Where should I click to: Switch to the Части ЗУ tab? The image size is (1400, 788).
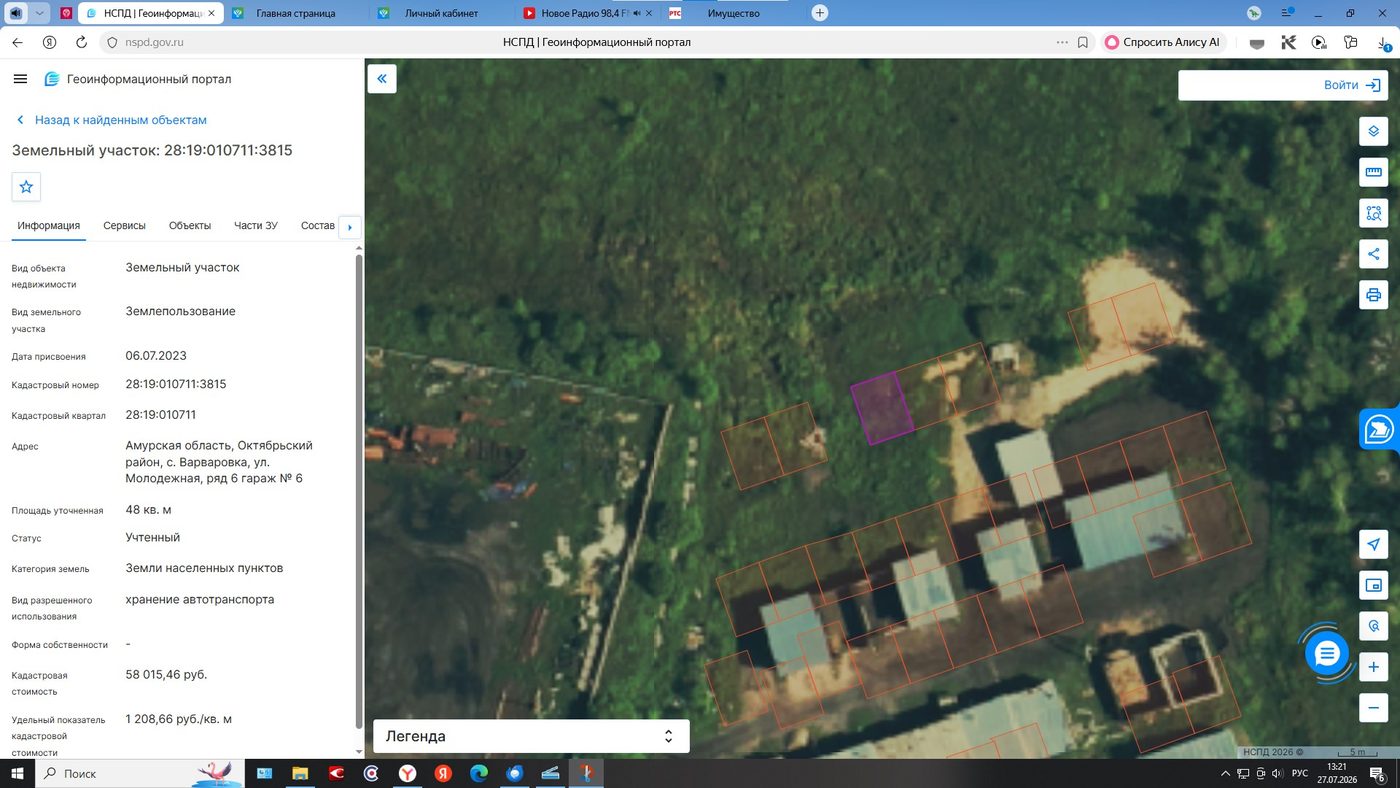click(x=256, y=226)
